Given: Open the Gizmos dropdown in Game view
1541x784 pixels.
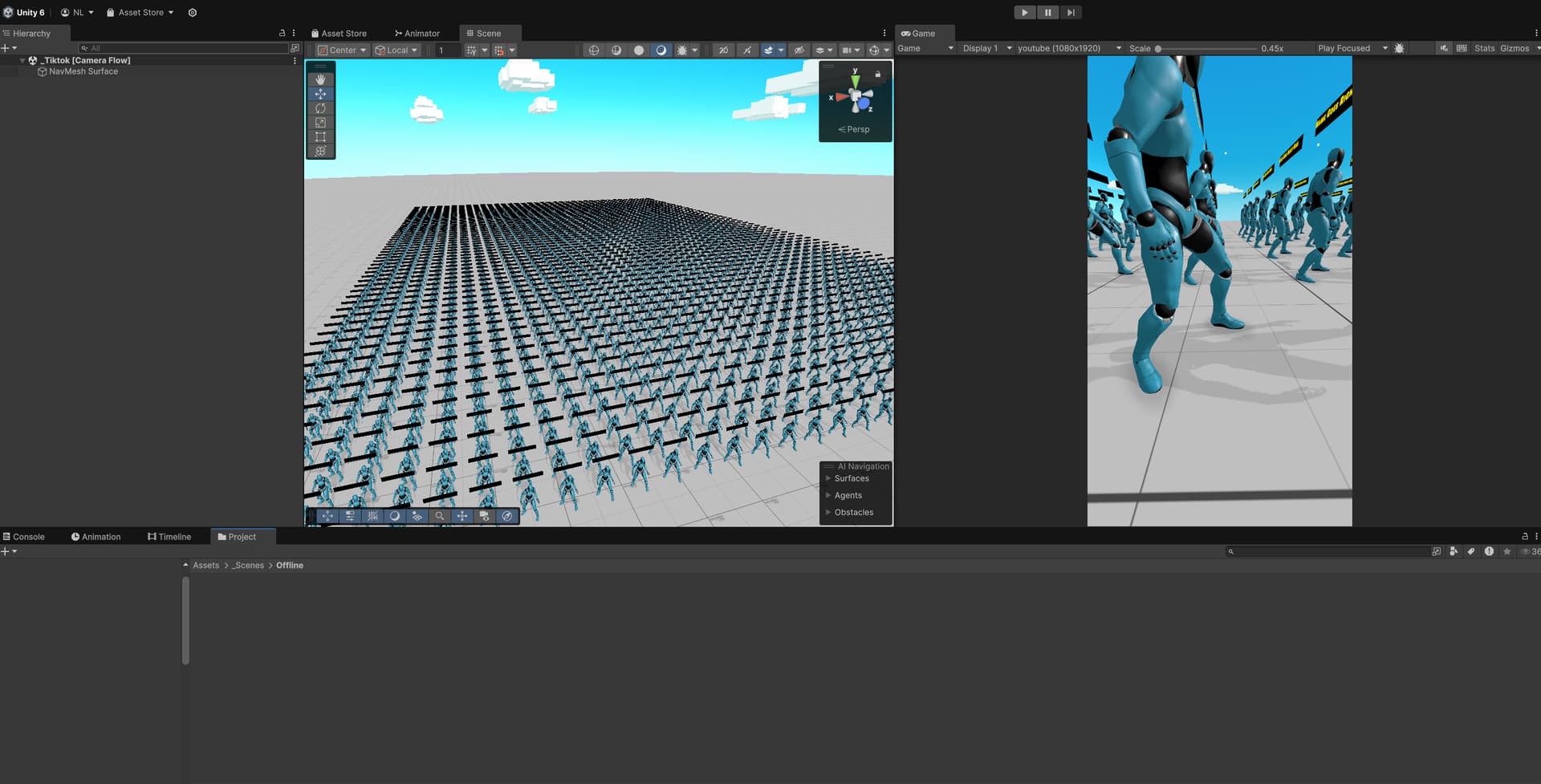Looking at the screenshot, I should 1518,48.
